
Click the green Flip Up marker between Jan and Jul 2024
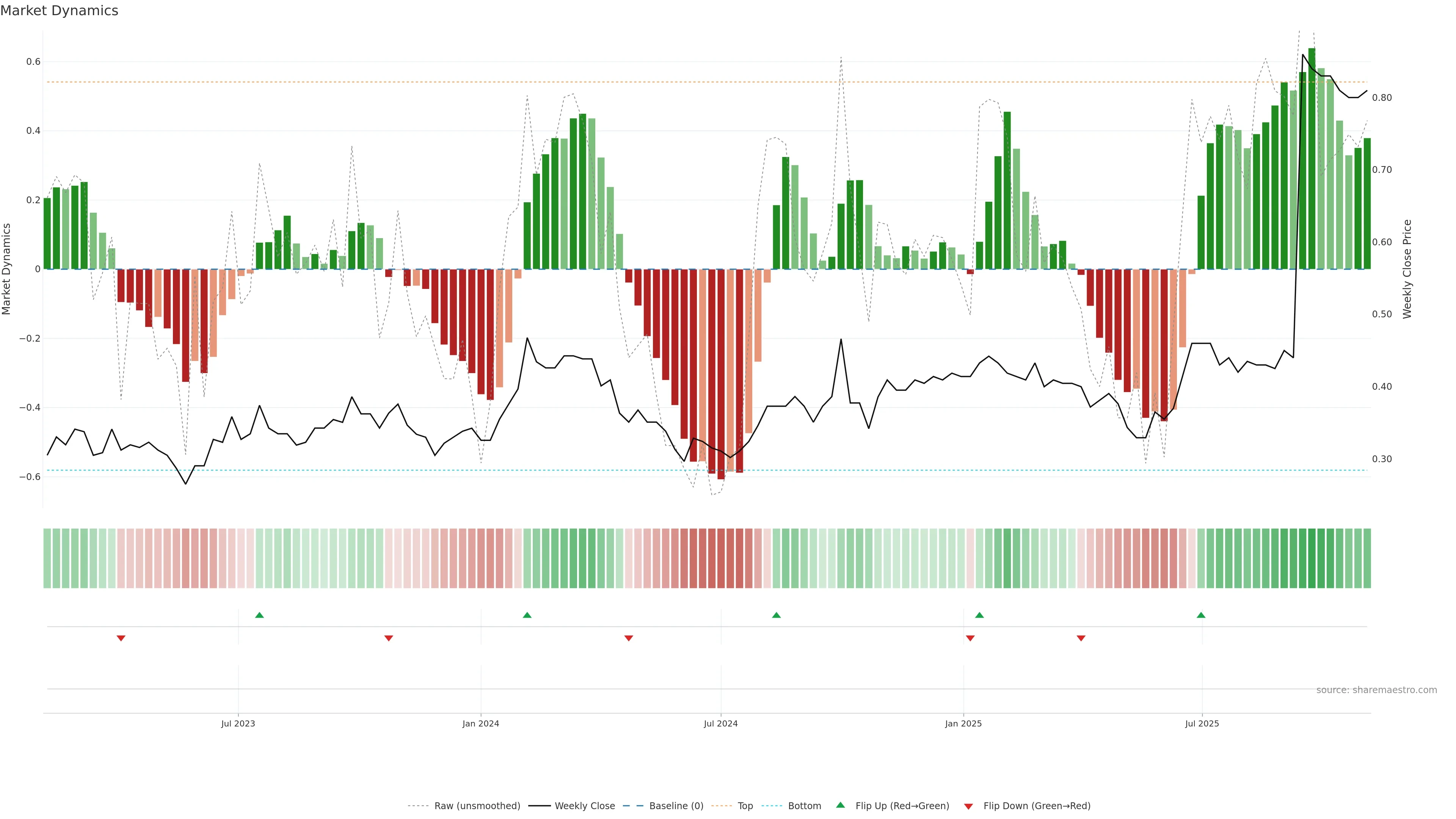point(527,615)
